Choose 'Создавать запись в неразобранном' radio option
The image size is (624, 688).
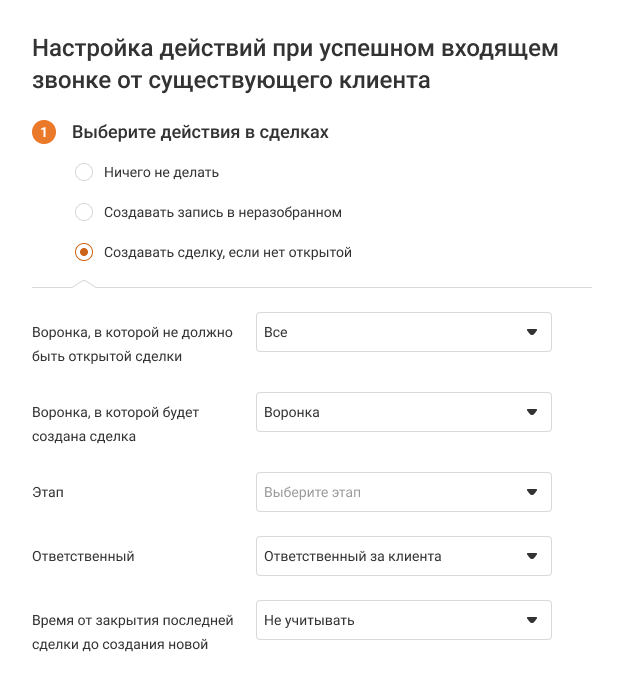[85, 212]
